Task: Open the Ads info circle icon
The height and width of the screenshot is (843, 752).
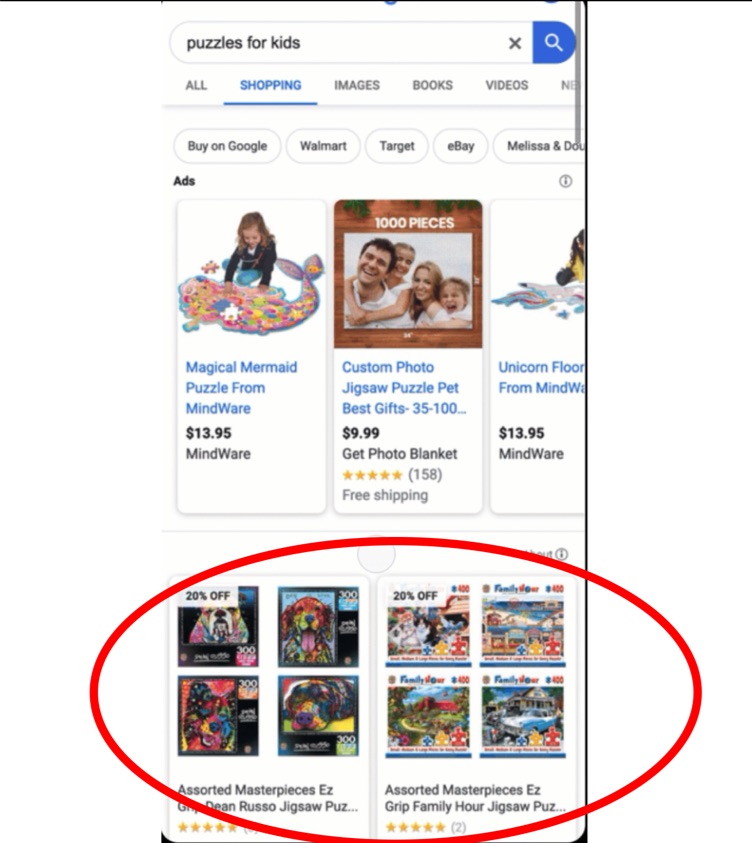Action: click(565, 181)
